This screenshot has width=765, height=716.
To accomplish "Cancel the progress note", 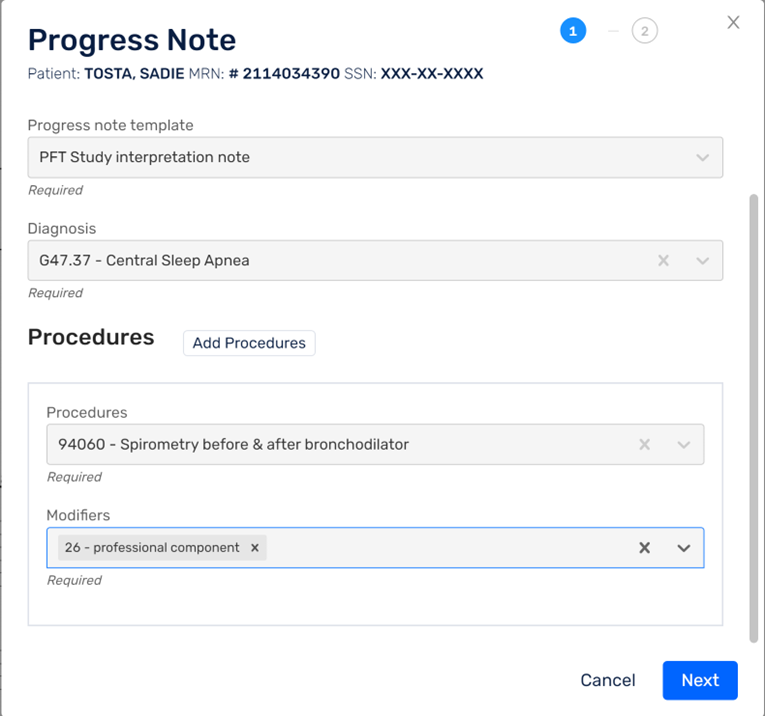I will click(607, 680).
